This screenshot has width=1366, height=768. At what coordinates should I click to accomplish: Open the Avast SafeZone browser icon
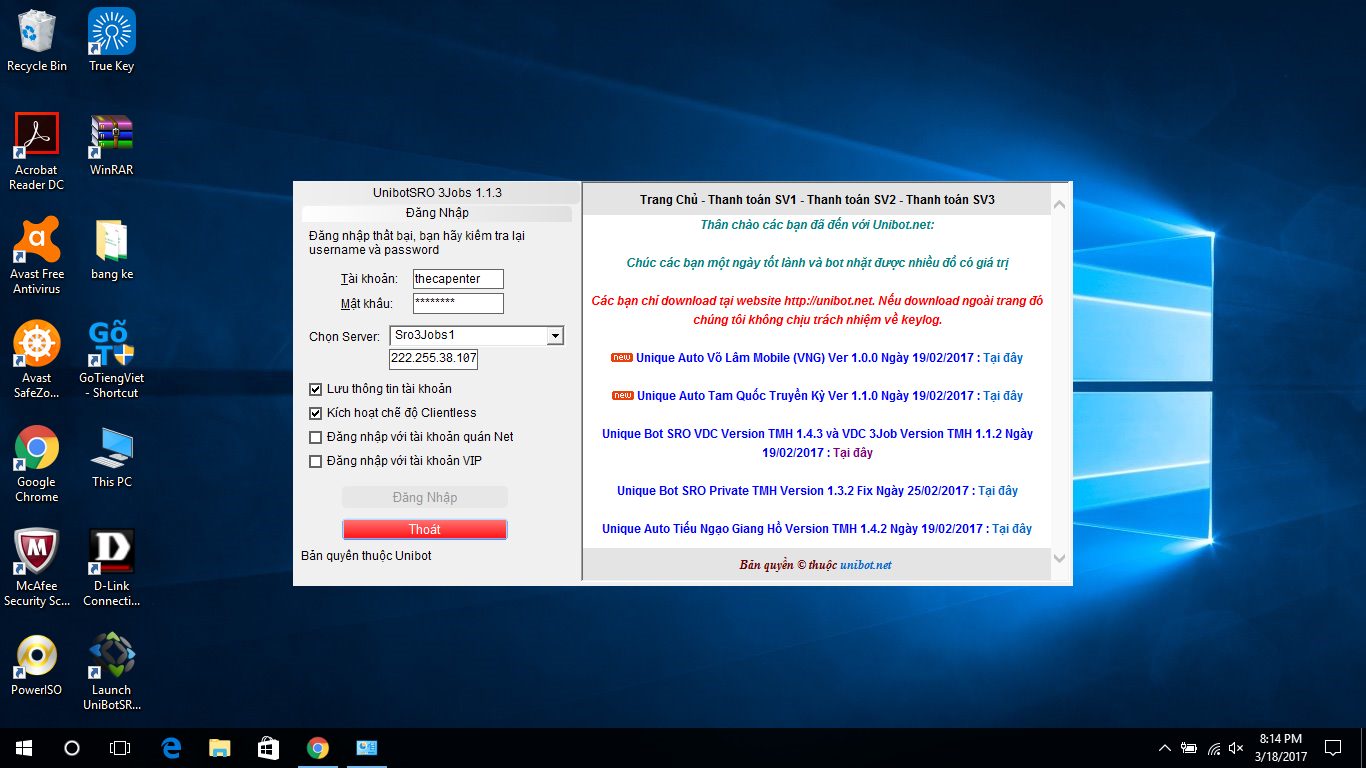pyautogui.click(x=37, y=345)
